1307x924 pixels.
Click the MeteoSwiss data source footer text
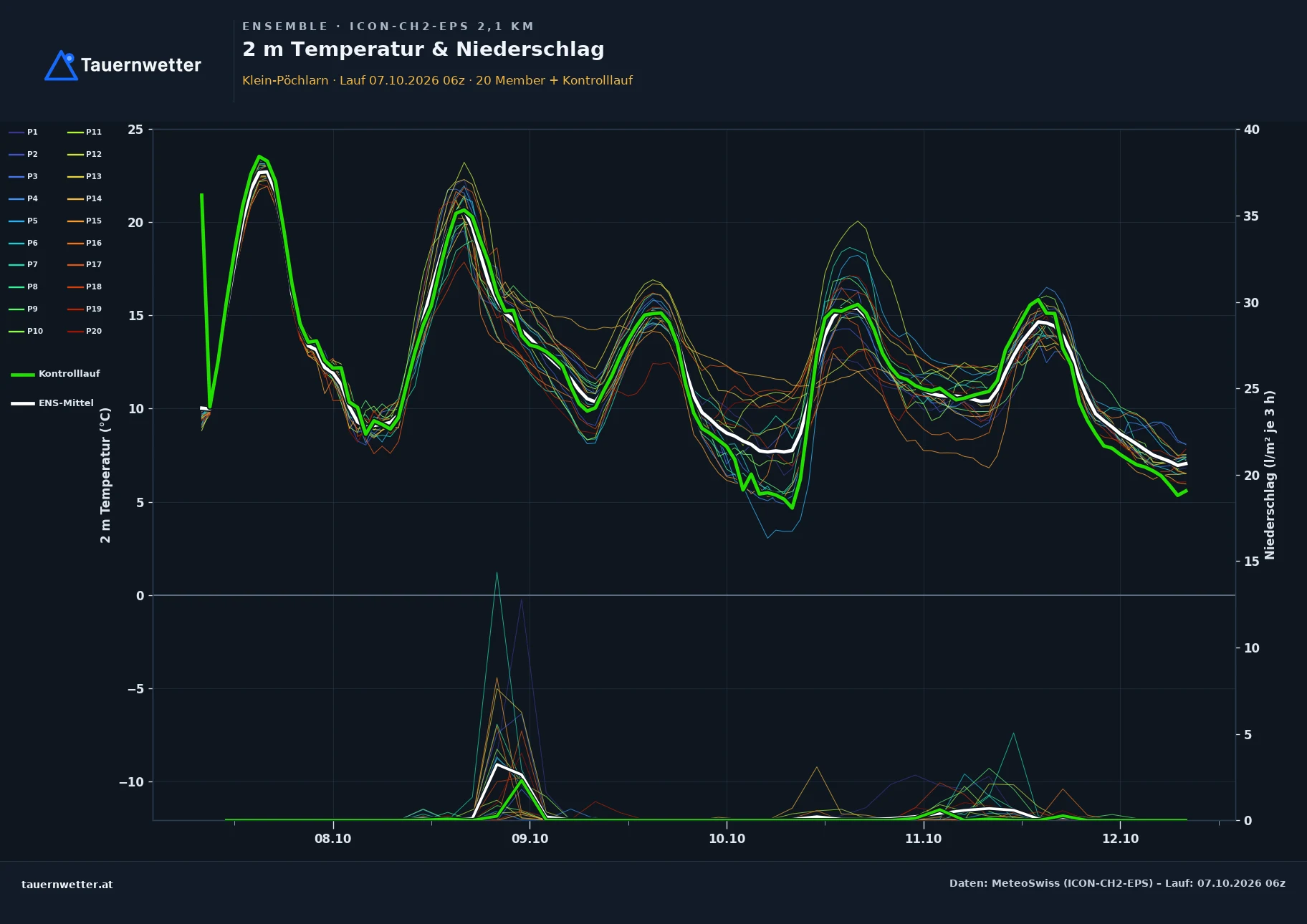(1117, 883)
